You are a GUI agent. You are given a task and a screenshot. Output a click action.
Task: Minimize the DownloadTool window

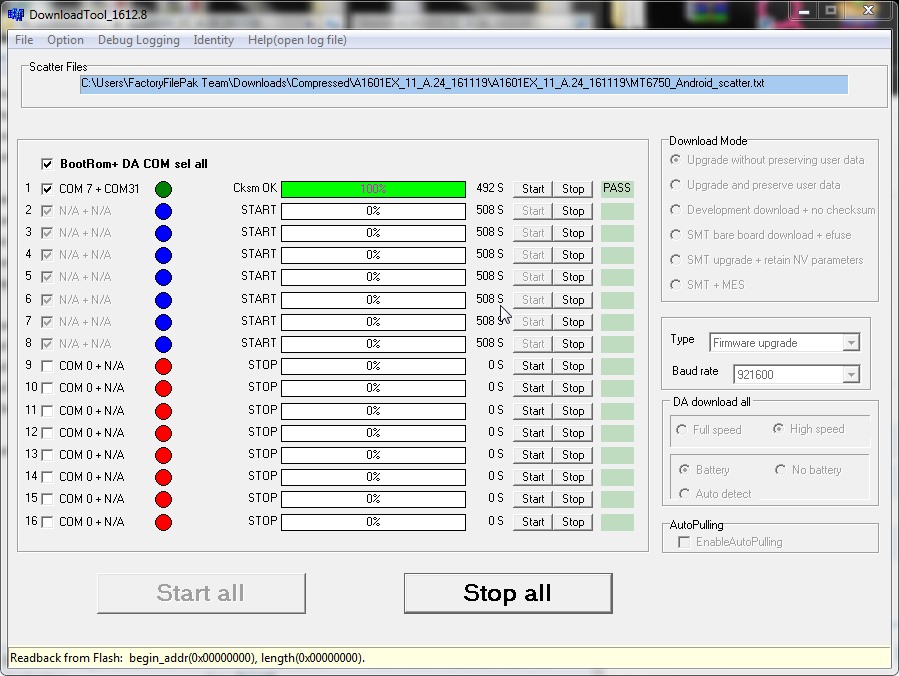tap(804, 11)
